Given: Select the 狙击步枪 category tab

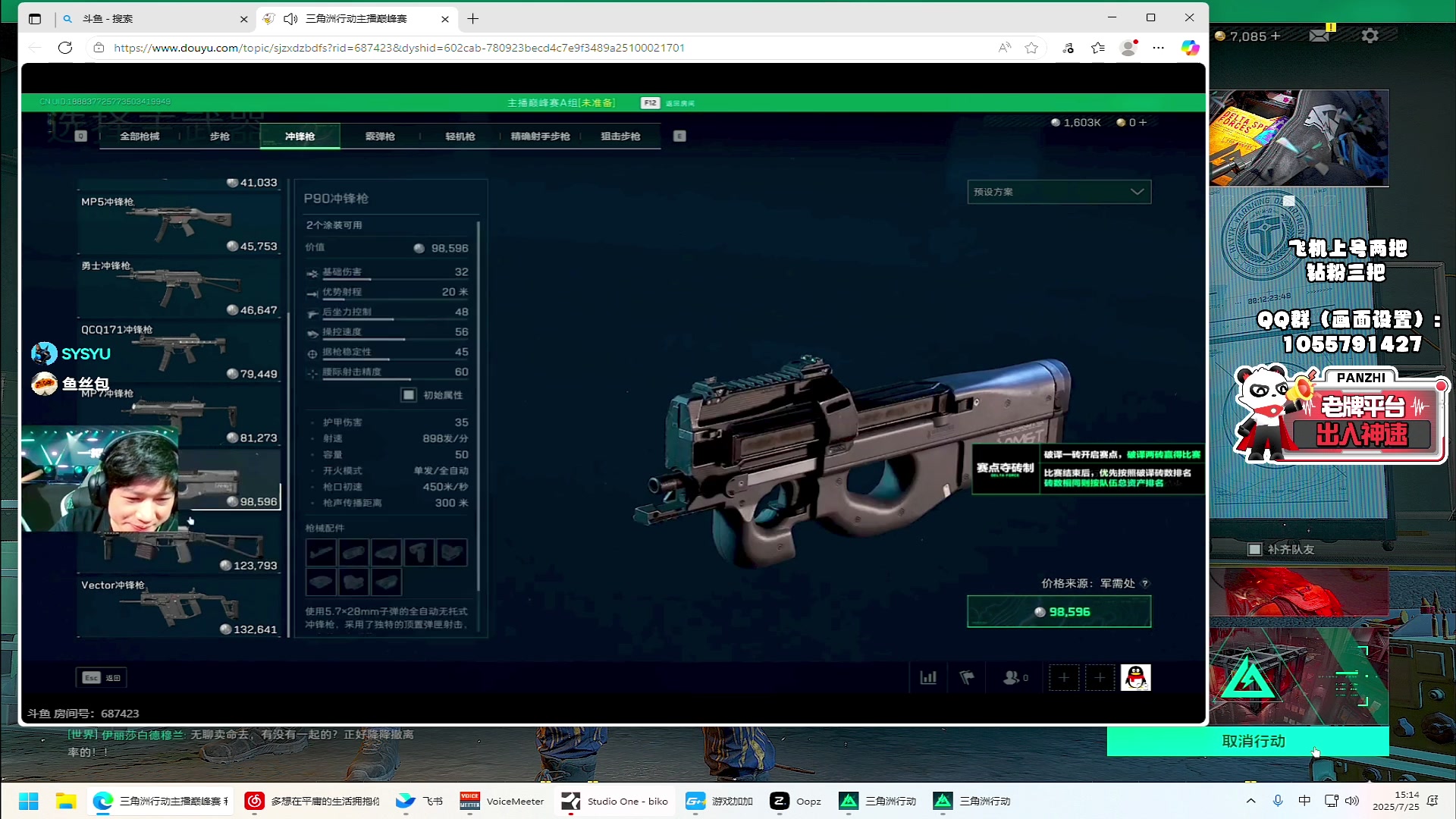Looking at the screenshot, I should (x=620, y=136).
